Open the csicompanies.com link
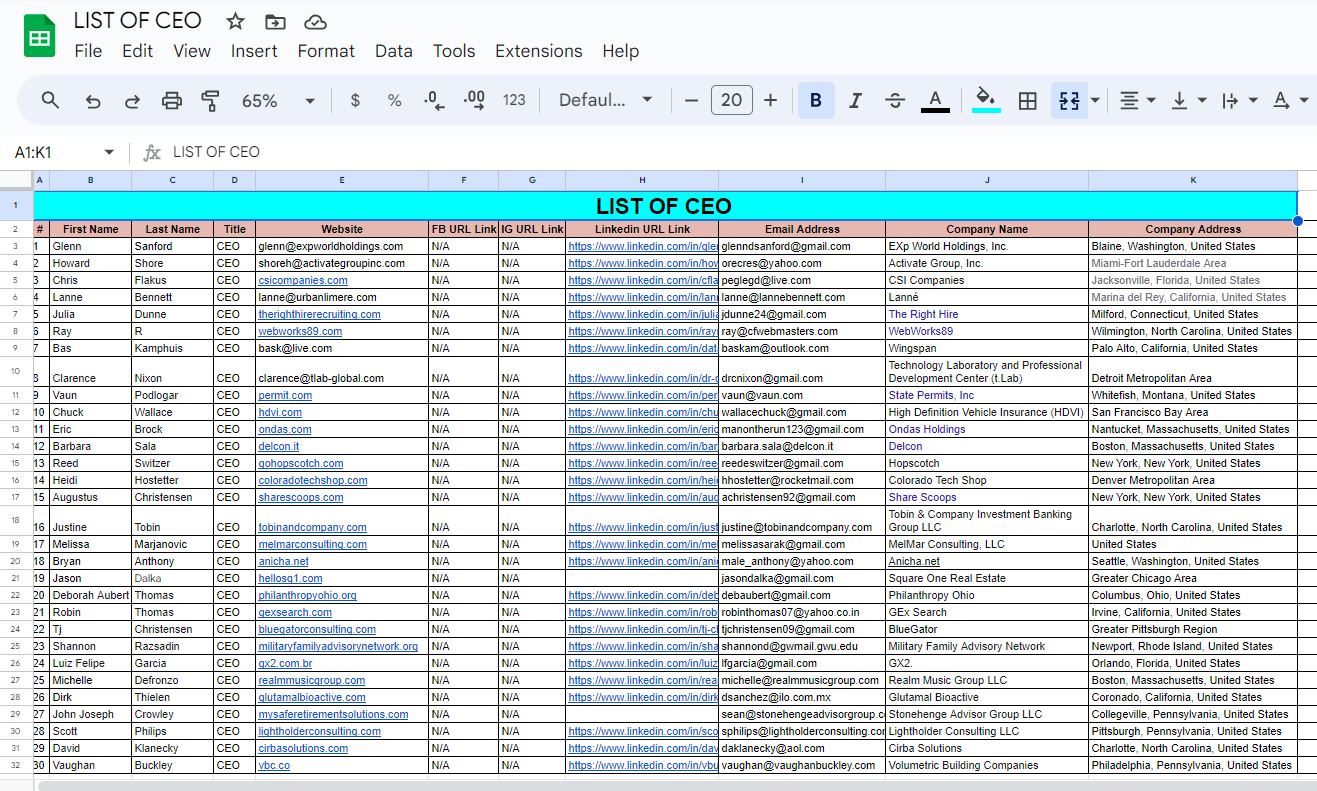The width and height of the screenshot is (1317, 791). 303,280
